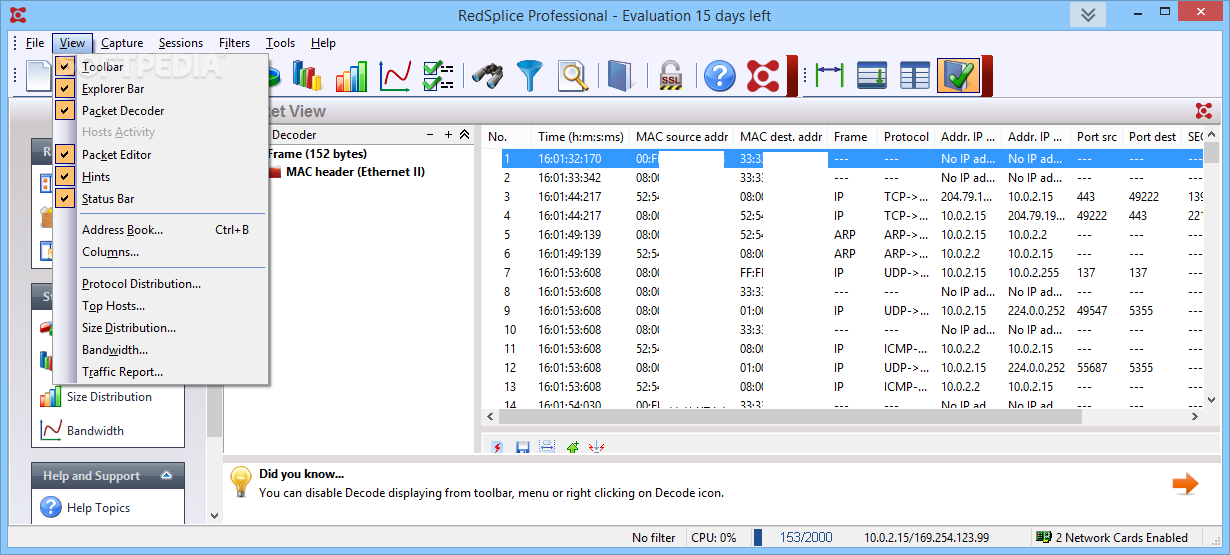Uncheck Toolbar in the View menu
The height and width of the screenshot is (555, 1230).
[x=65, y=67]
